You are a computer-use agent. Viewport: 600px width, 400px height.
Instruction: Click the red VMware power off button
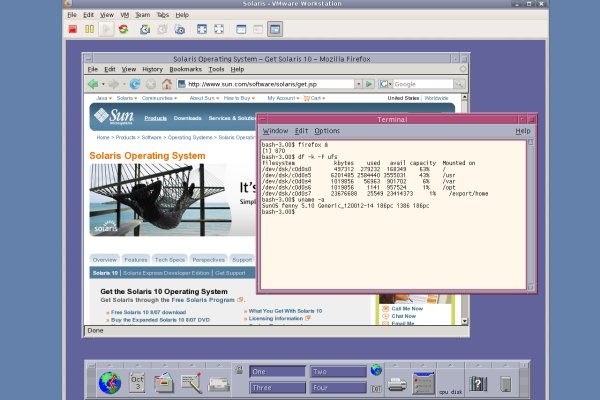(x=73, y=30)
